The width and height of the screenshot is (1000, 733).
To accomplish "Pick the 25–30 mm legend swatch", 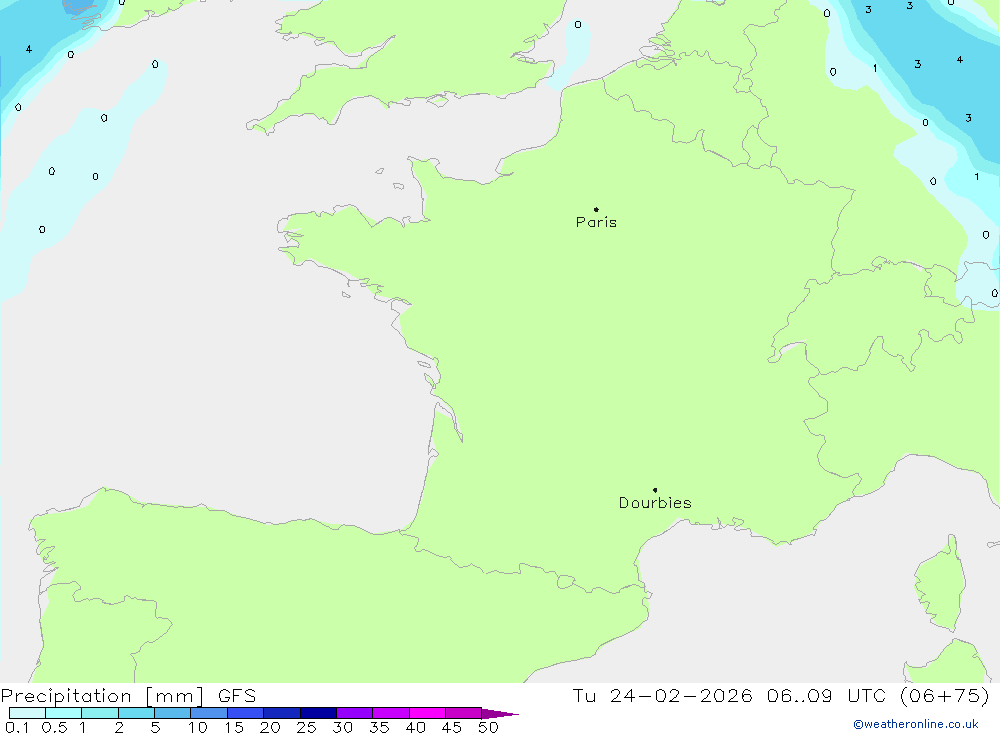I will pos(318,713).
